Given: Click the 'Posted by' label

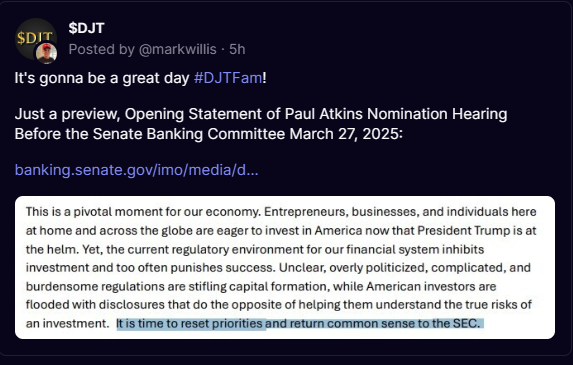Looking at the screenshot, I should 102,49.
